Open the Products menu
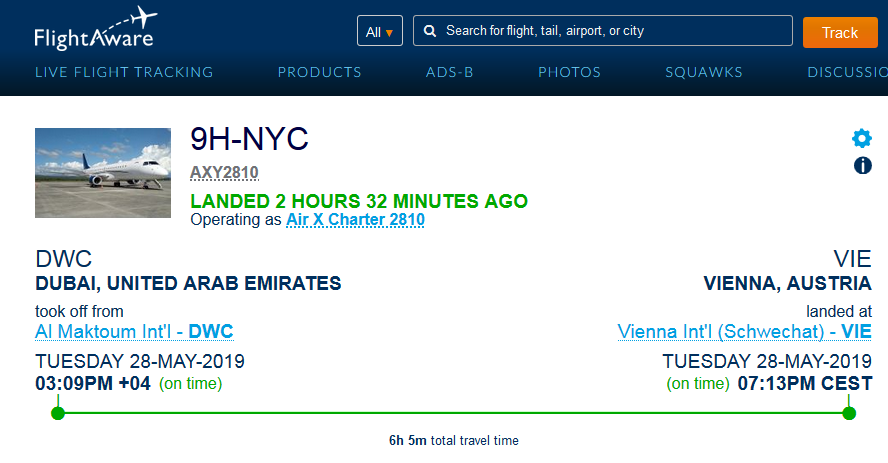The width and height of the screenshot is (888, 463). click(319, 72)
